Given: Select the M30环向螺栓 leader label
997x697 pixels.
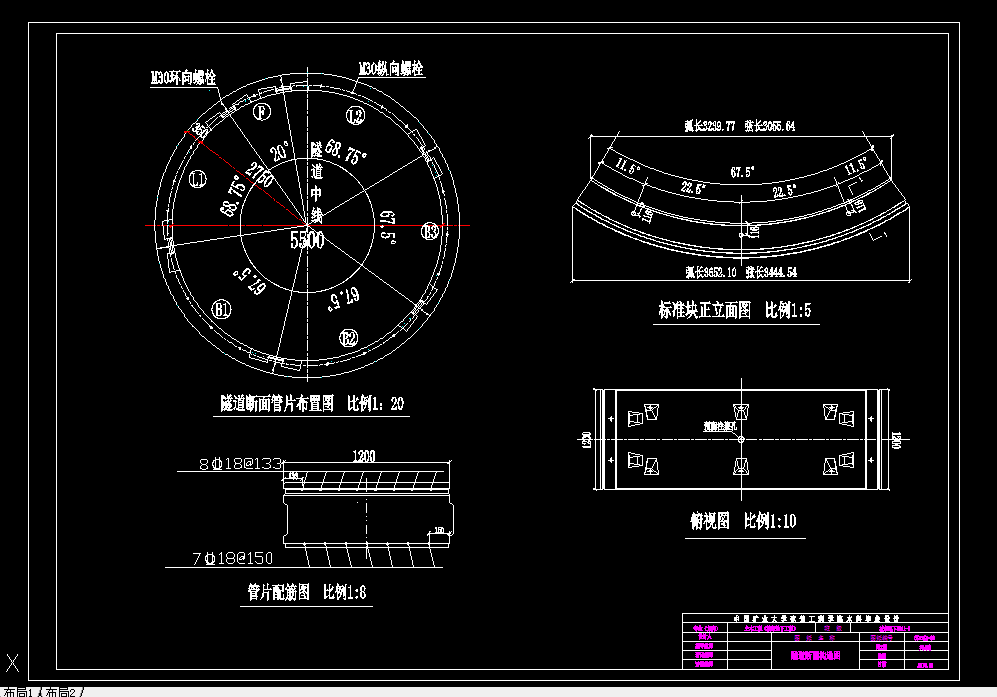Looking at the screenshot, I should tap(183, 78).
